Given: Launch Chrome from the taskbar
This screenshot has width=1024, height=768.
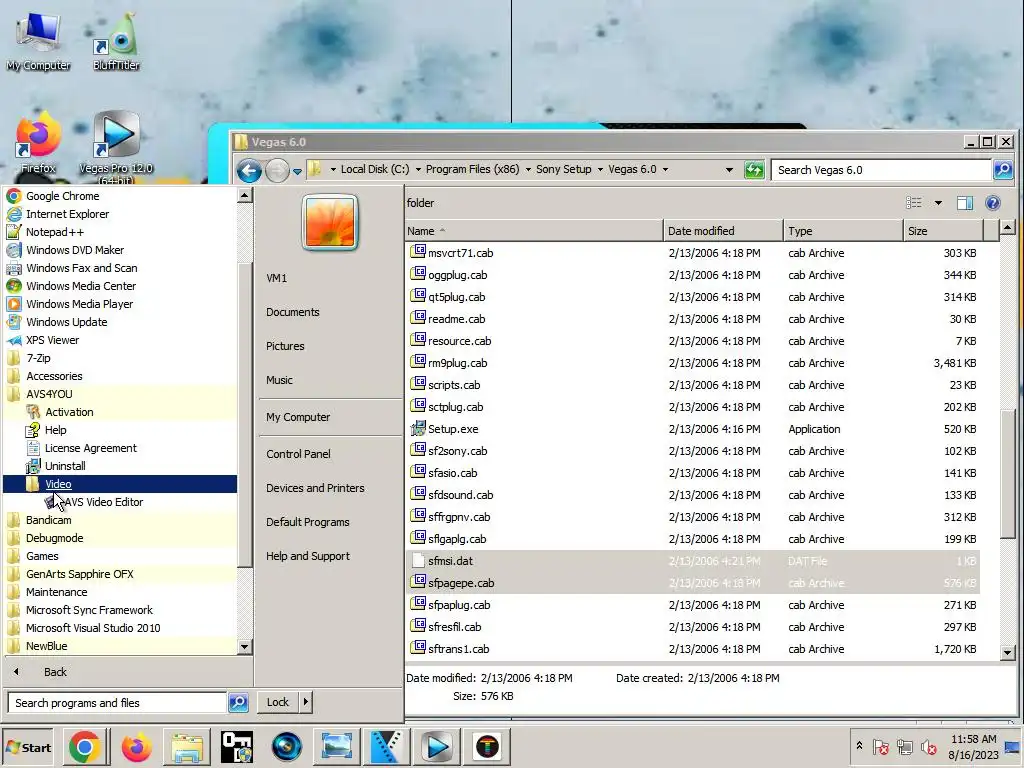Looking at the screenshot, I should pos(85,747).
